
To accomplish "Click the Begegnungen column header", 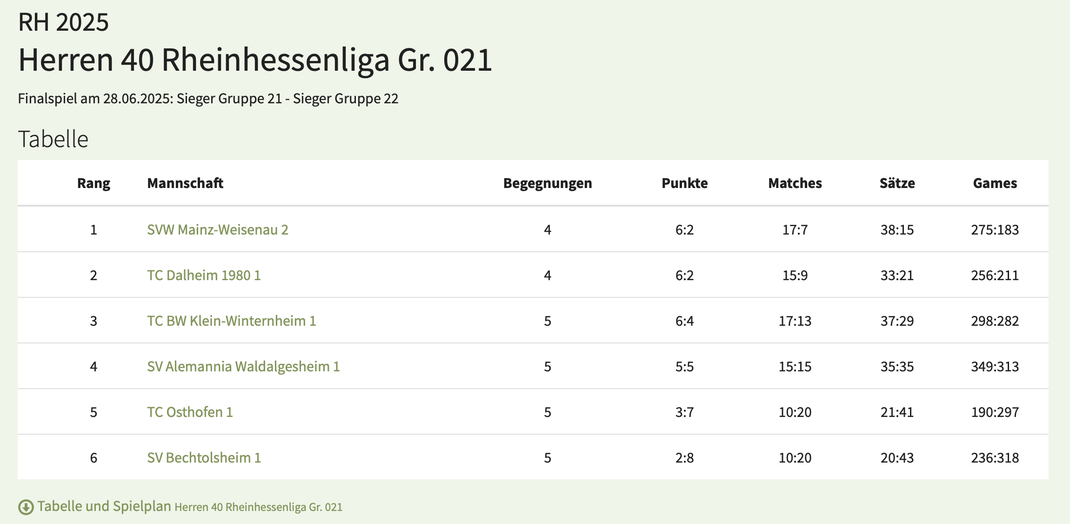I will (x=548, y=183).
